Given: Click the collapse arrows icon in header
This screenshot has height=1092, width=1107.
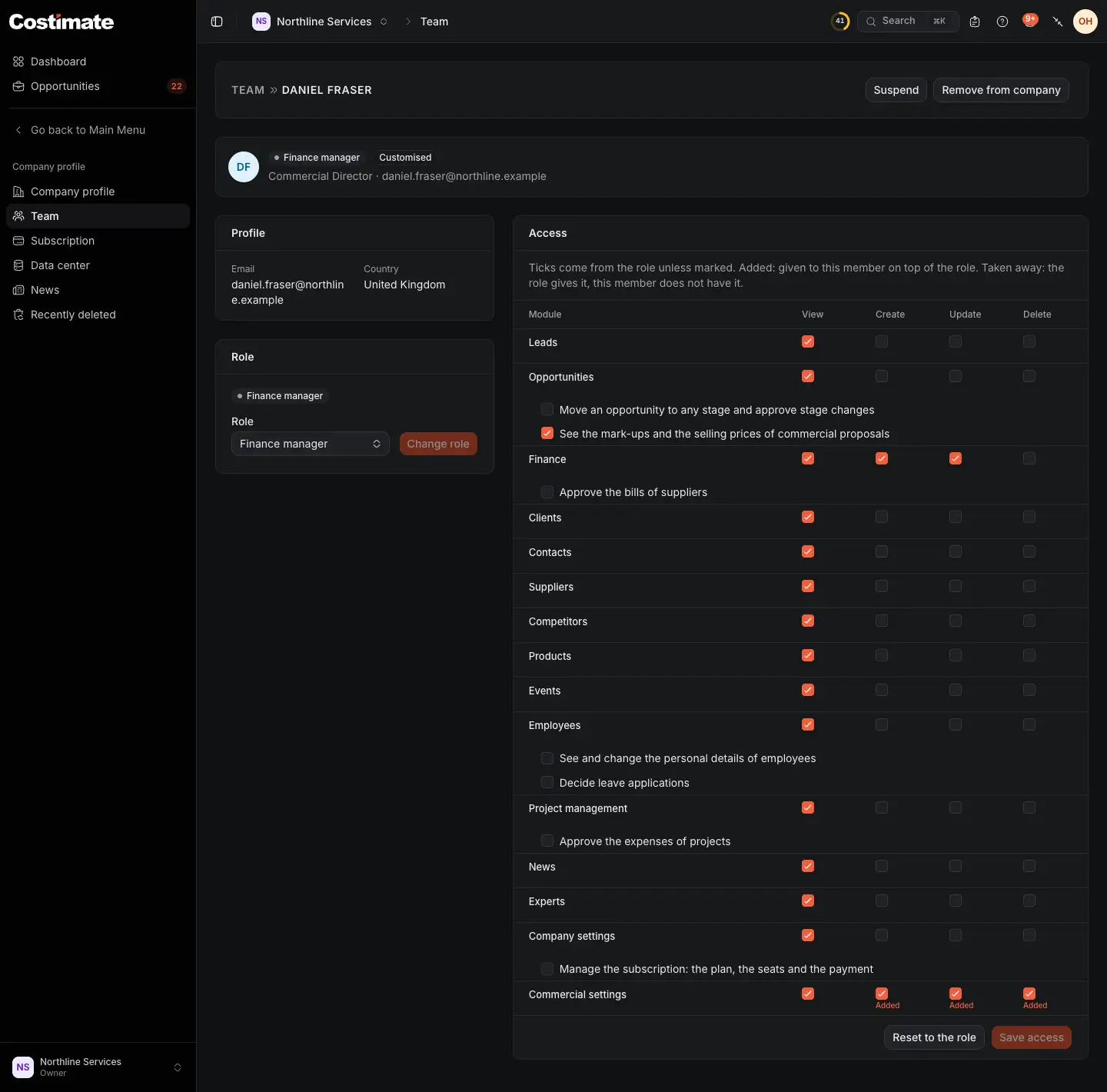Looking at the screenshot, I should (1058, 22).
